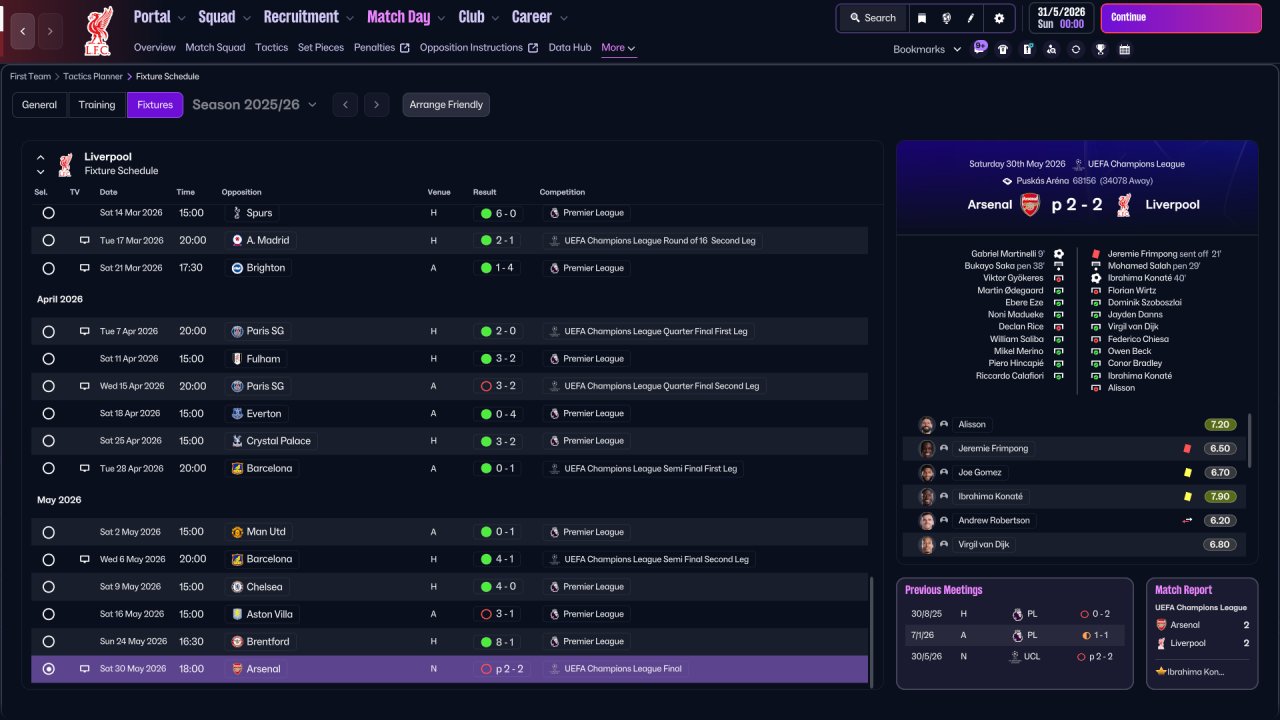Image resolution: width=1280 pixels, height=720 pixels.
Task: Switch to the Training tab
Action: click(97, 104)
